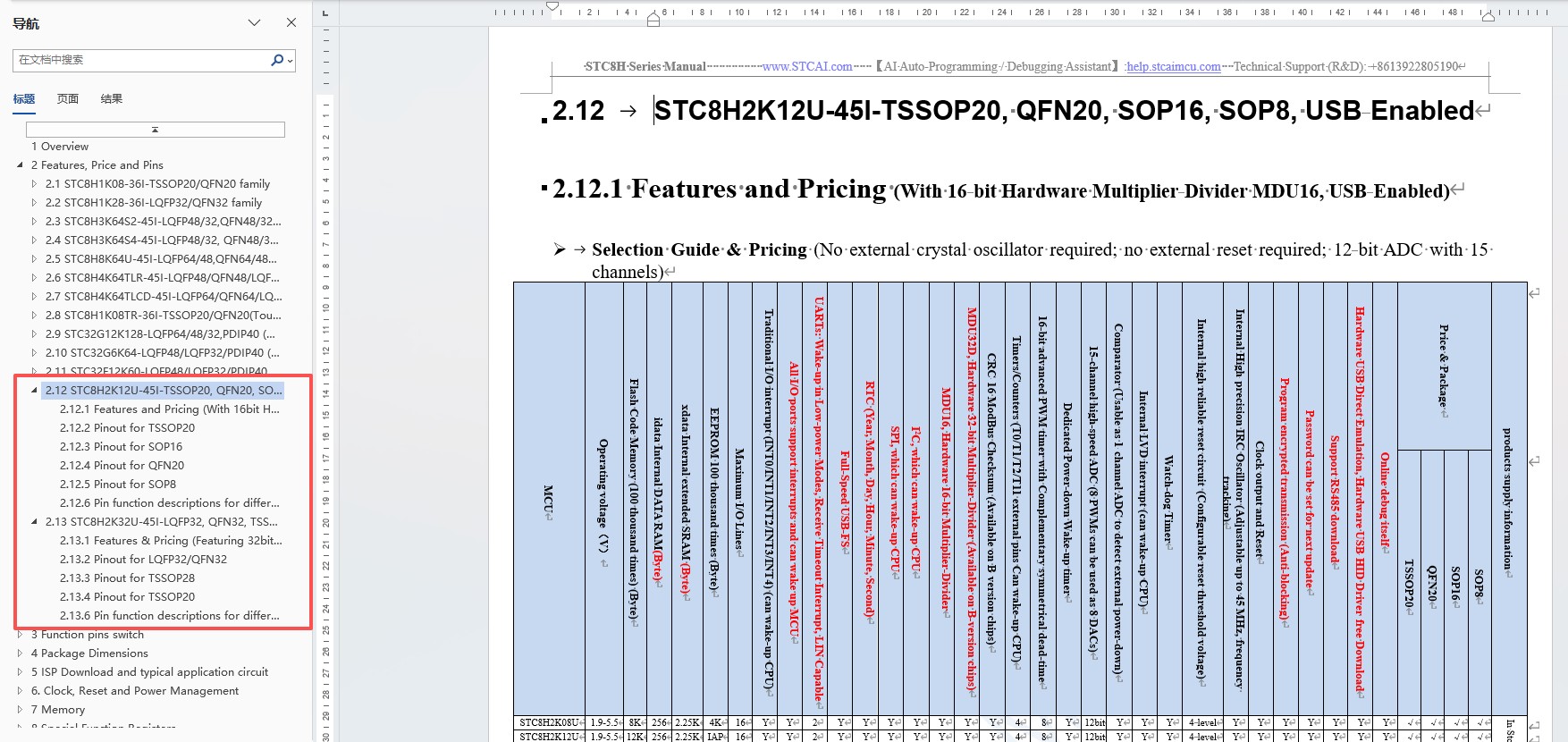The width and height of the screenshot is (1568, 742).
Task: Expand the '3 Function pins switch' heading
Action: (x=20, y=635)
